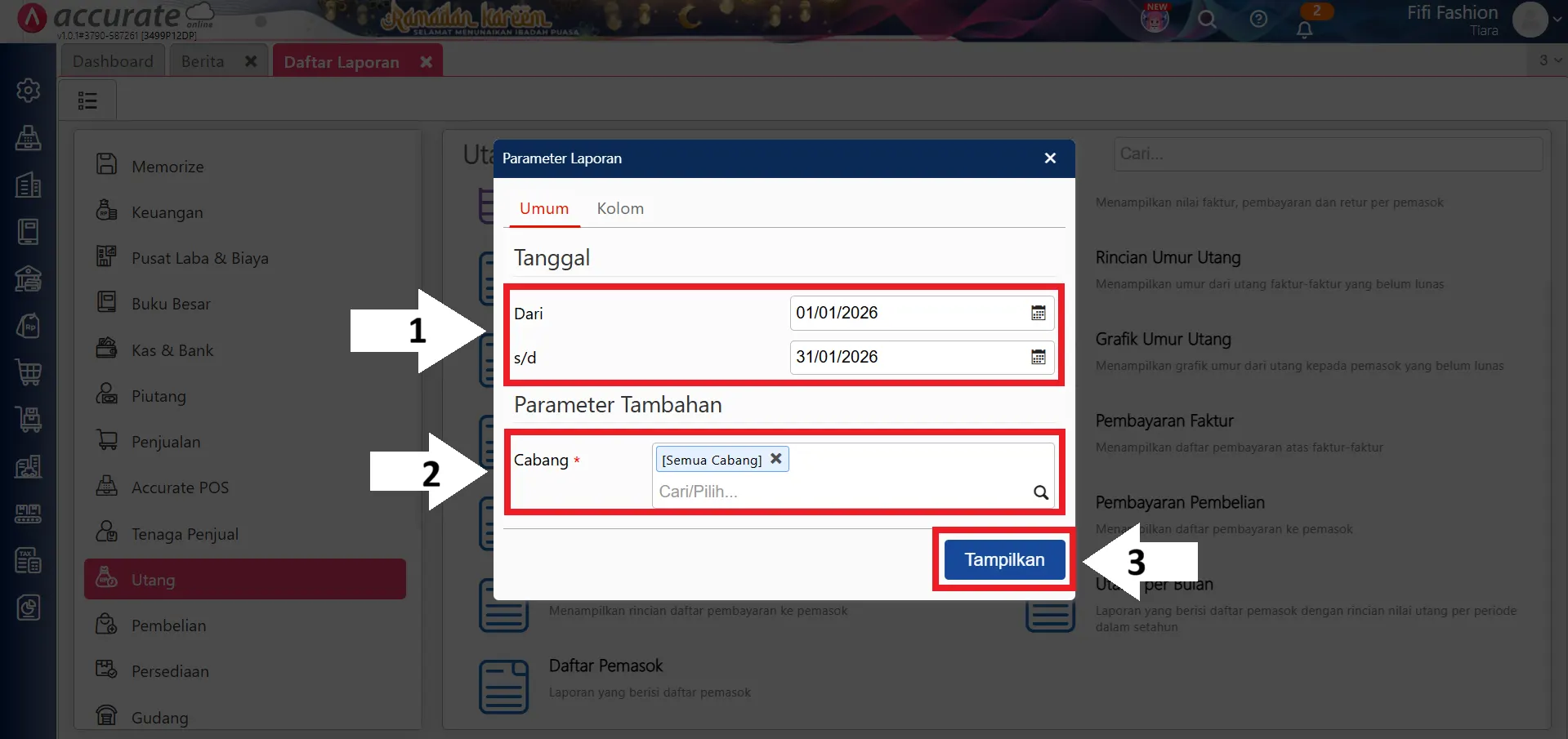Select the Rp price tag sidebar icon
1568x739 pixels.
(x=29, y=325)
